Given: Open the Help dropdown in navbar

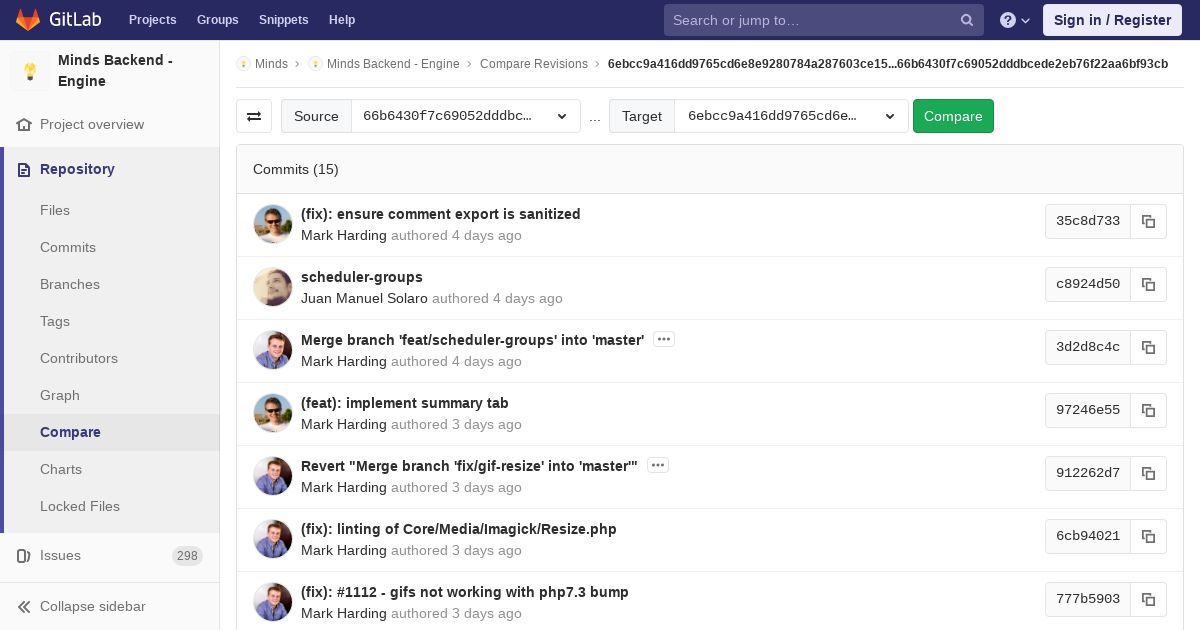Looking at the screenshot, I should coord(1015,20).
